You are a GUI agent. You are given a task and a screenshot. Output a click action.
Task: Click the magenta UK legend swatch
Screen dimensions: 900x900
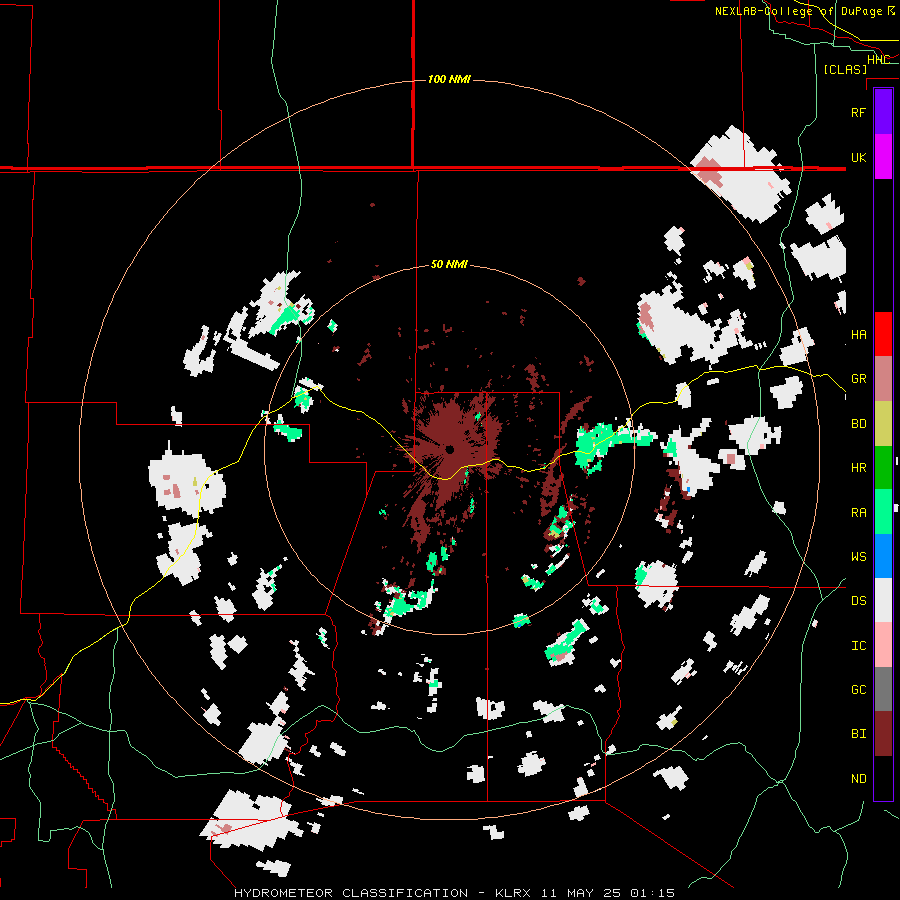[883, 157]
